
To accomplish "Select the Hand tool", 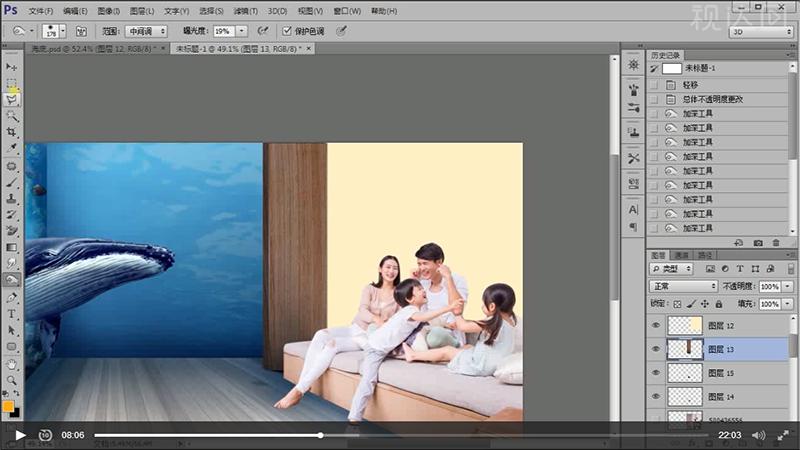I will (x=11, y=364).
